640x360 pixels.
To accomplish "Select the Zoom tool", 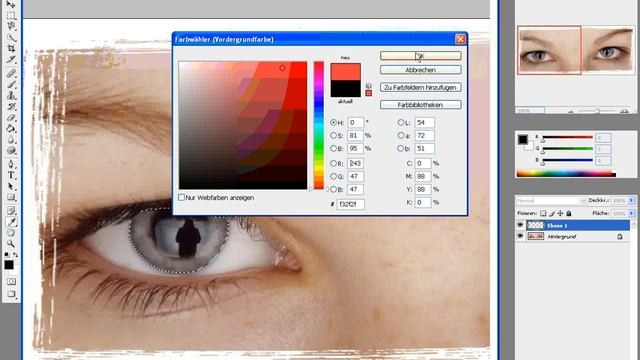I will pyautogui.click(x=11, y=244).
